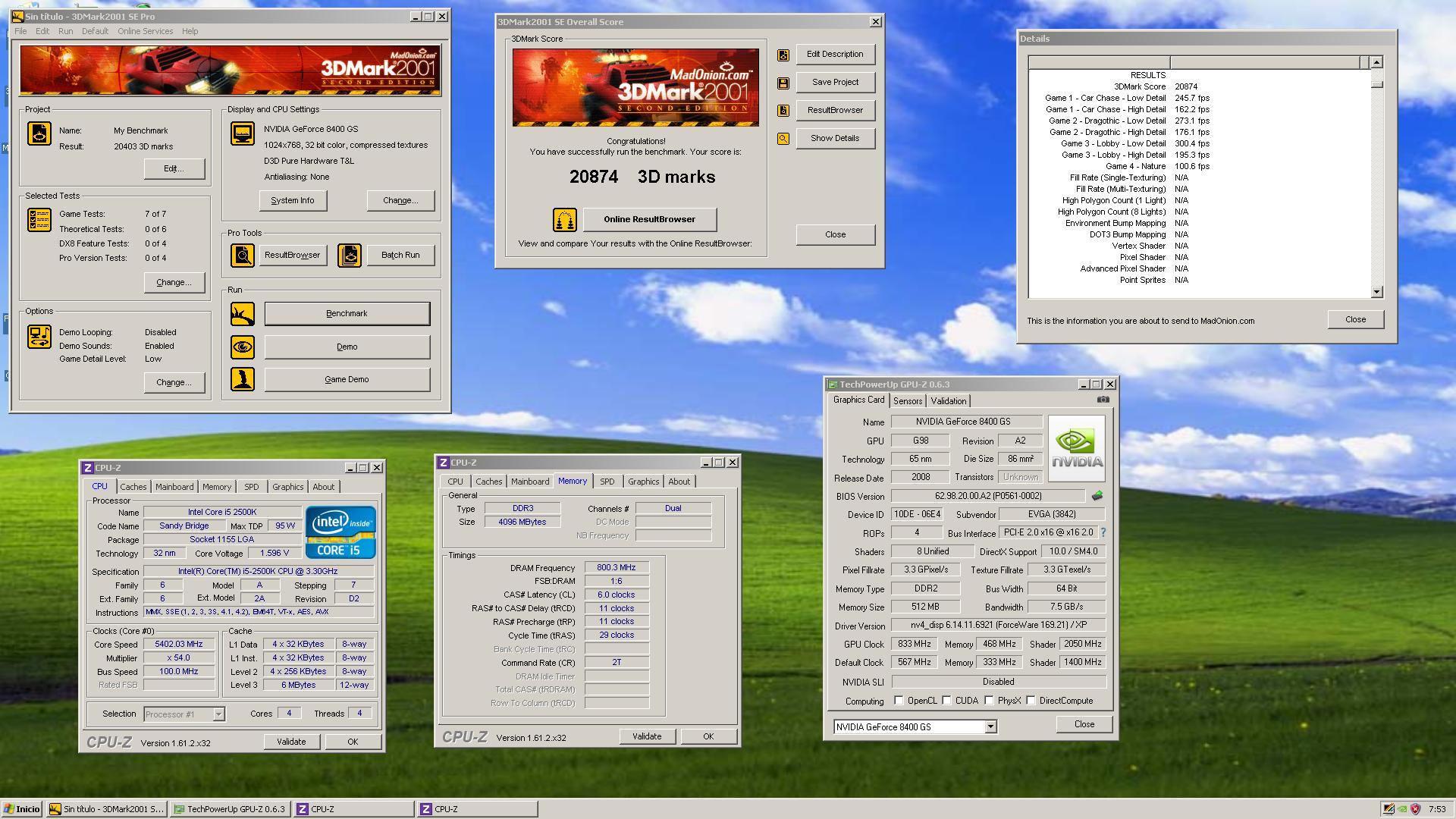This screenshot has width=1456, height=819.
Task: Click the Benchmark run icon
Action: [243, 314]
